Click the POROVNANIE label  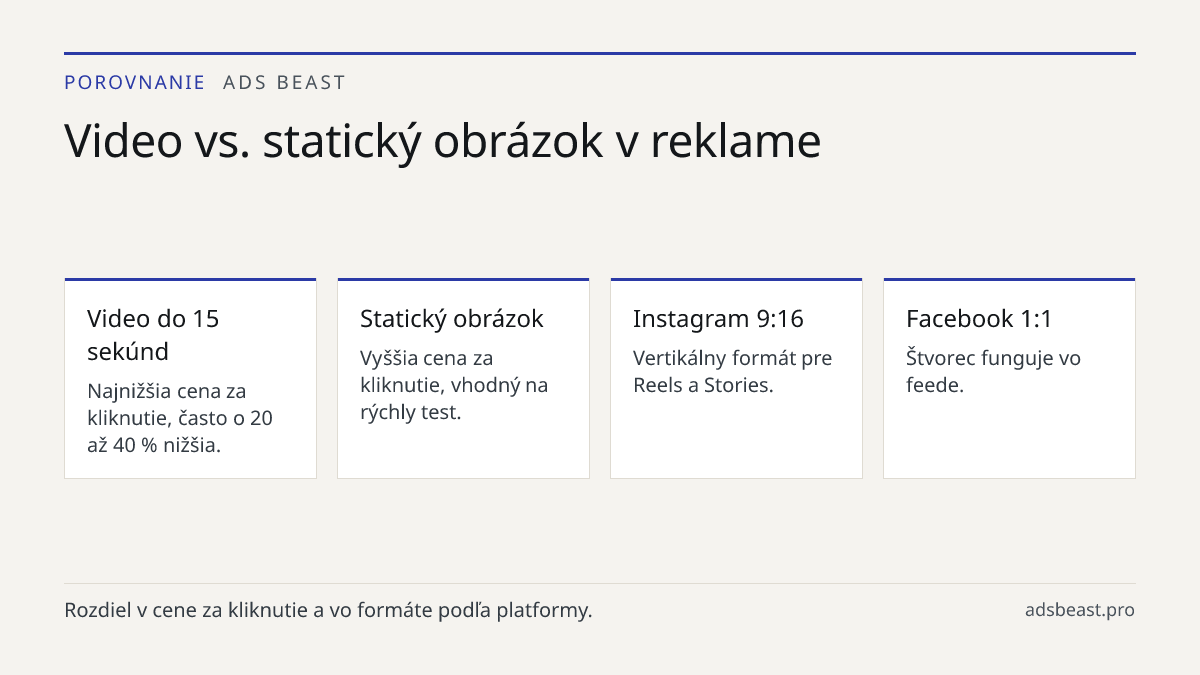coord(134,83)
